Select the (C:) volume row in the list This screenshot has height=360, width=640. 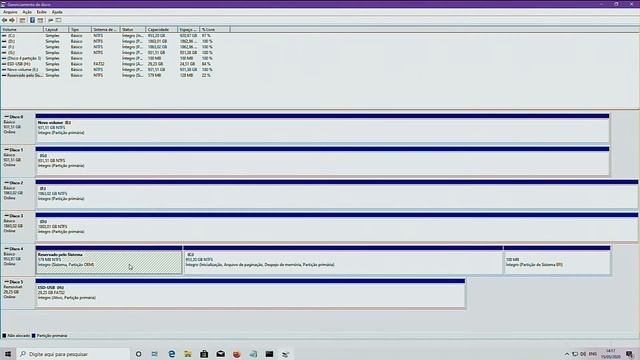click(x=107, y=36)
